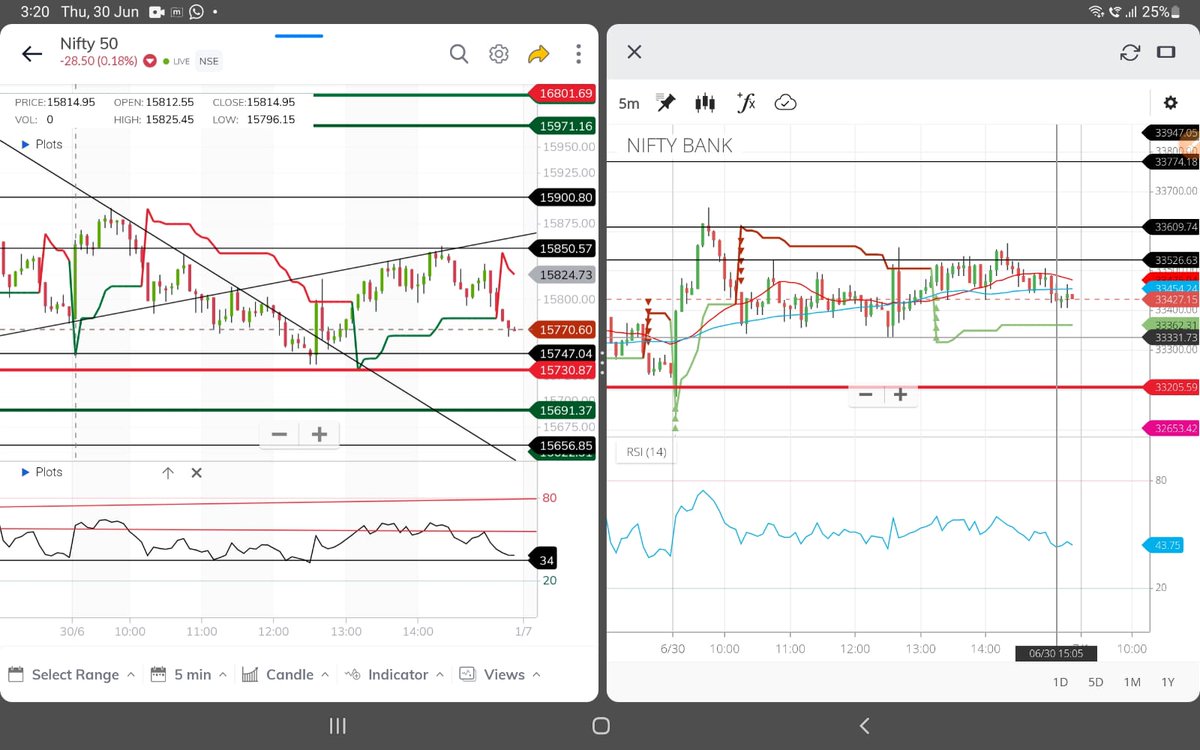The image size is (1200, 750).
Task: Click the 15850.57 price level label
Action: [565, 249]
